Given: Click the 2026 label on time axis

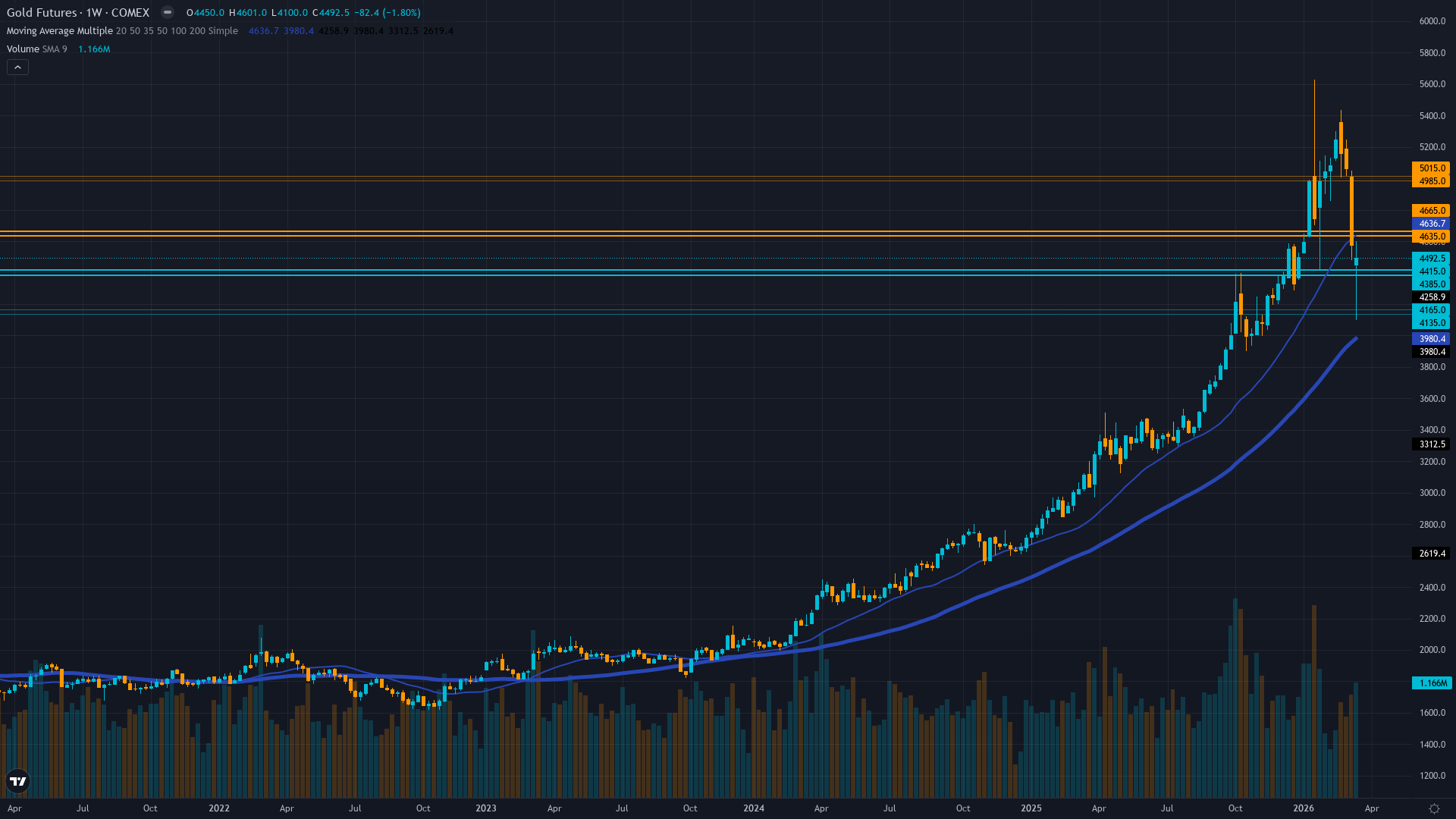Looking at the screenshot, I should click(x=1304, y=808).
